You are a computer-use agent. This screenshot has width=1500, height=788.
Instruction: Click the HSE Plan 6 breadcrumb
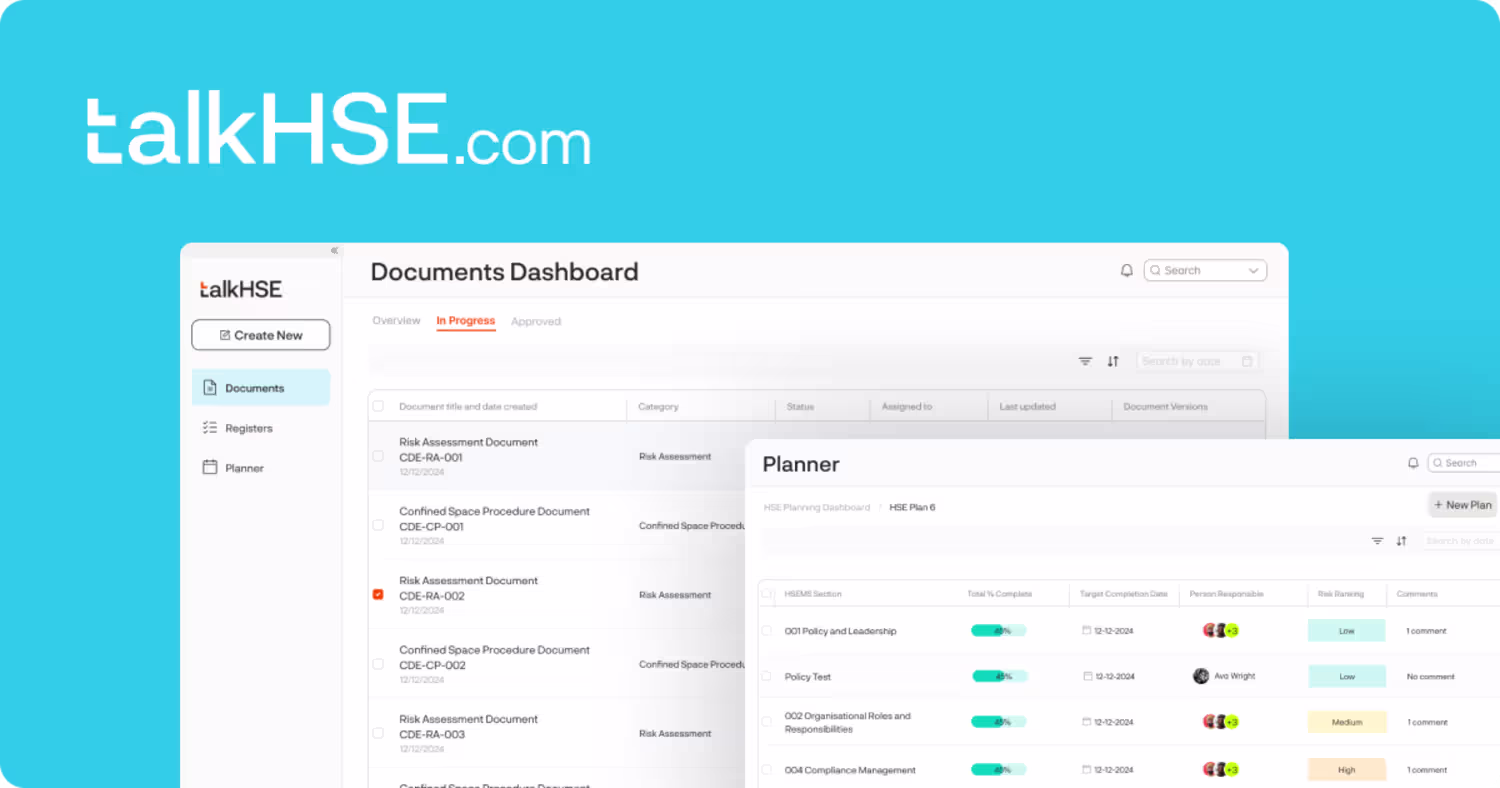[x=912, y=507]
